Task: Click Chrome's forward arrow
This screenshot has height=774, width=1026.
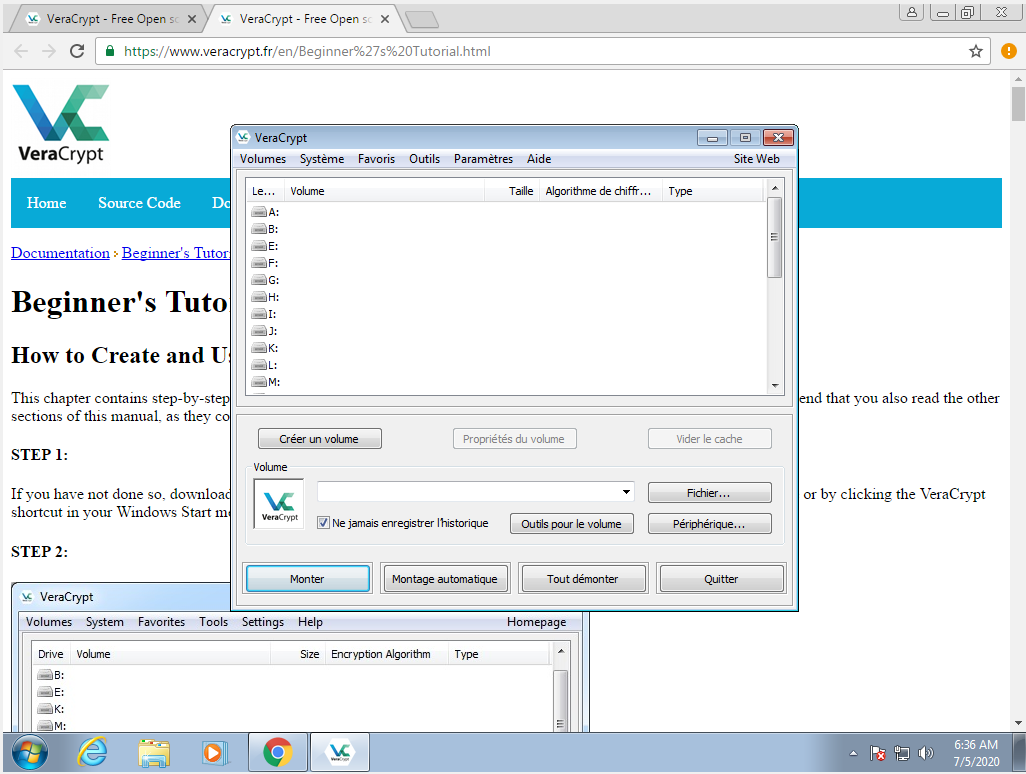Action: [49, 51]
